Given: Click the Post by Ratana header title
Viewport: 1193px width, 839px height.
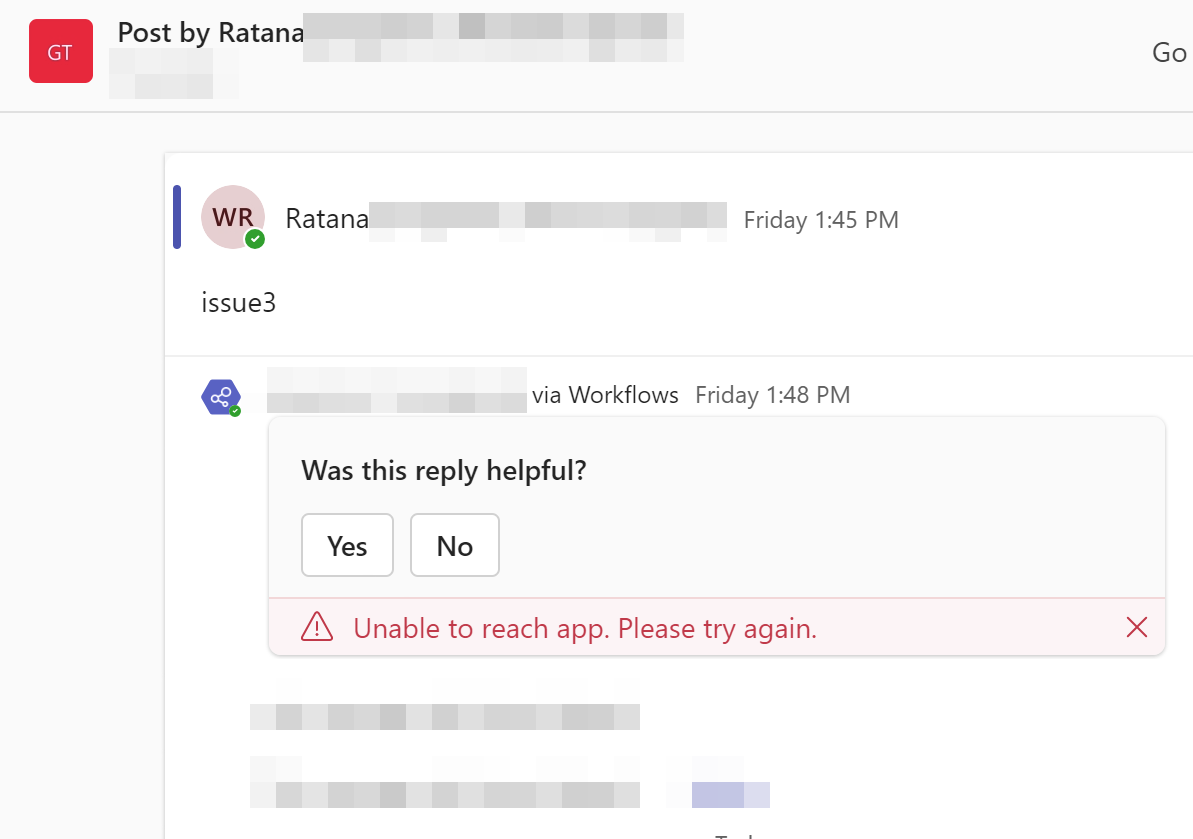Looking at the screenshot, I should pyautogui.click(x=210, y=32).
